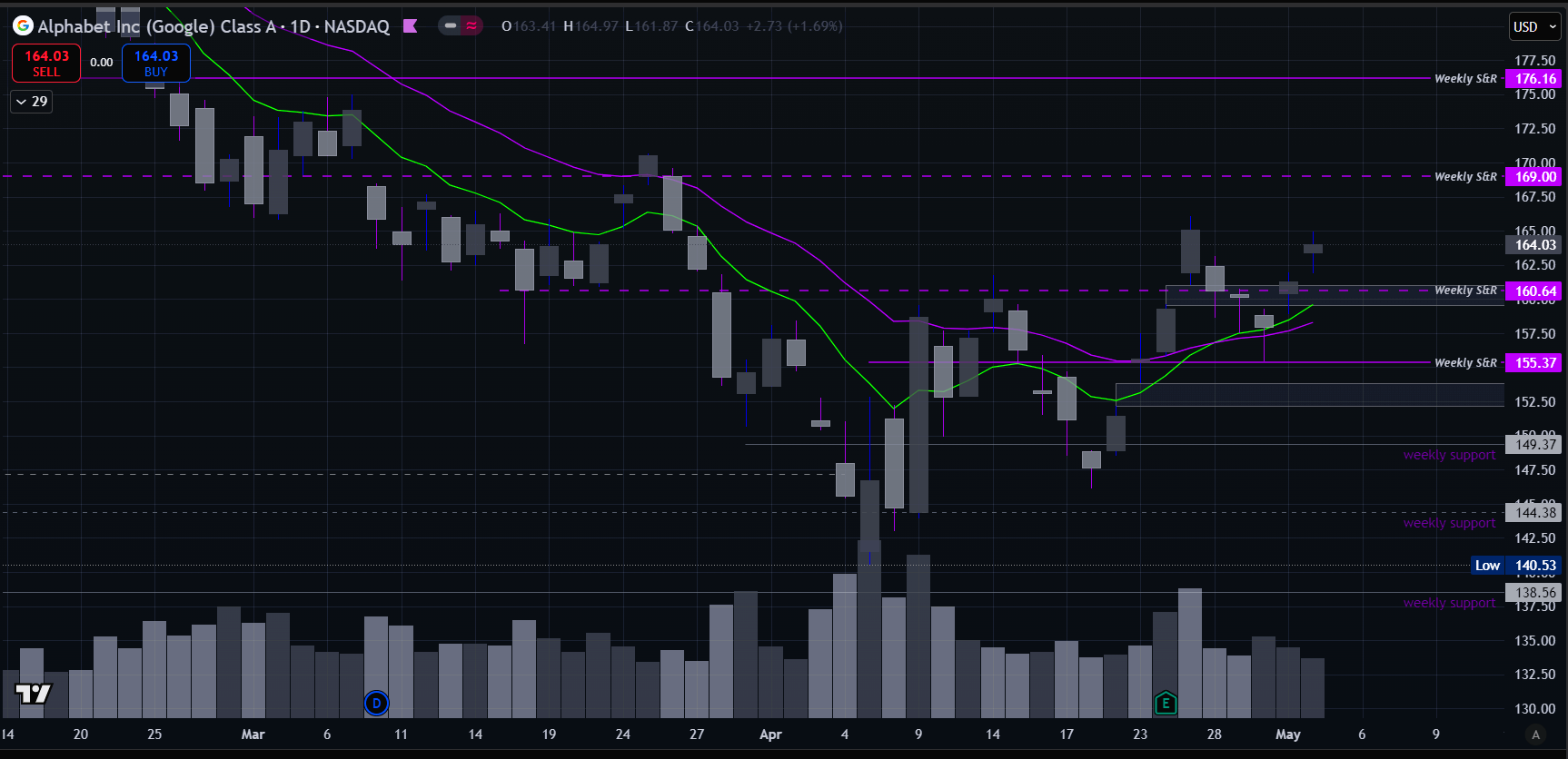Open the dividend 'D' marker on timeline
The image size is (1568, 759).
tap(376, 703)
